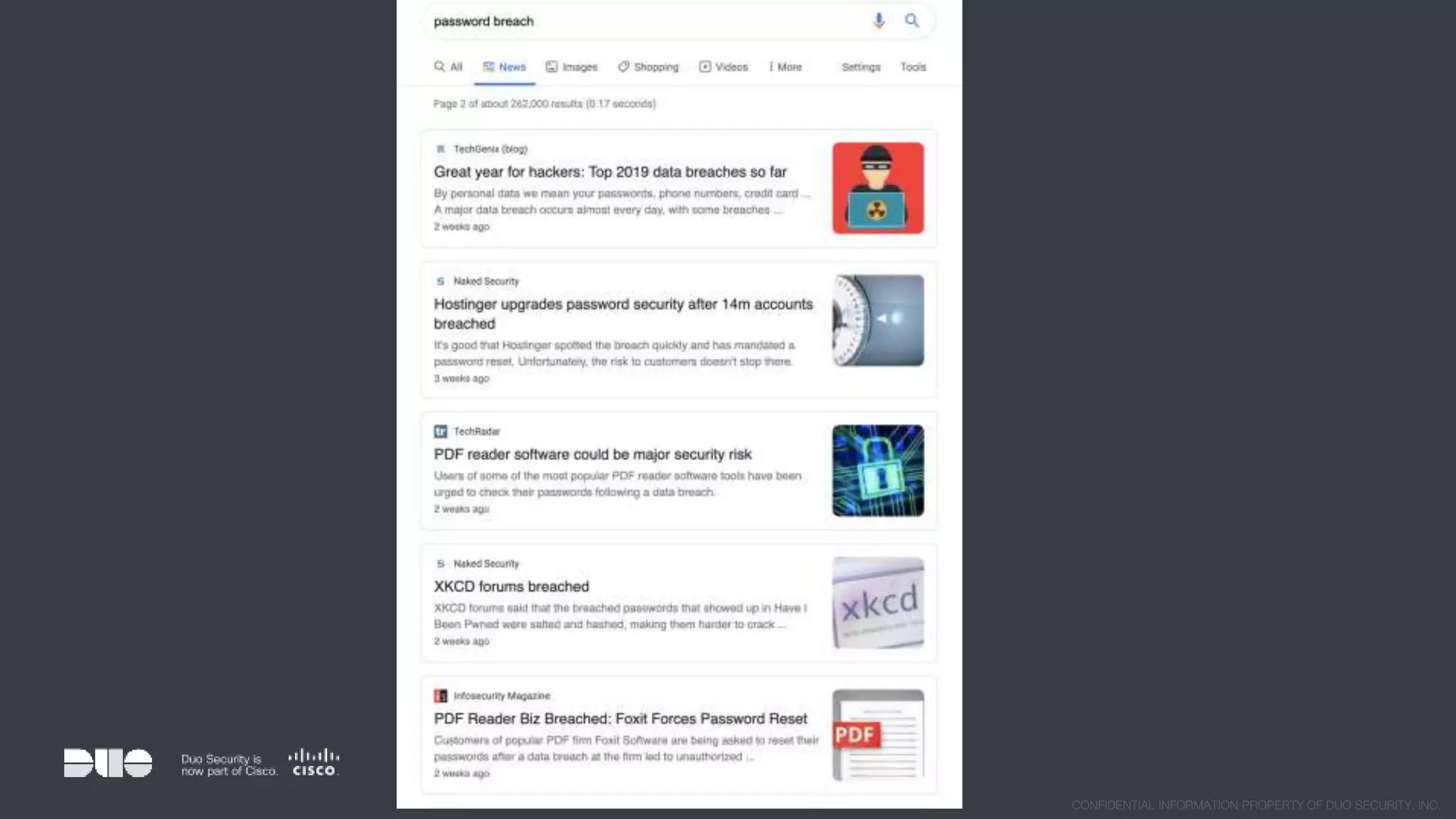Click the Infosecurity Magazine source favicon
Viewport: 1456px width, 819px height.
[x=440, y=696]
